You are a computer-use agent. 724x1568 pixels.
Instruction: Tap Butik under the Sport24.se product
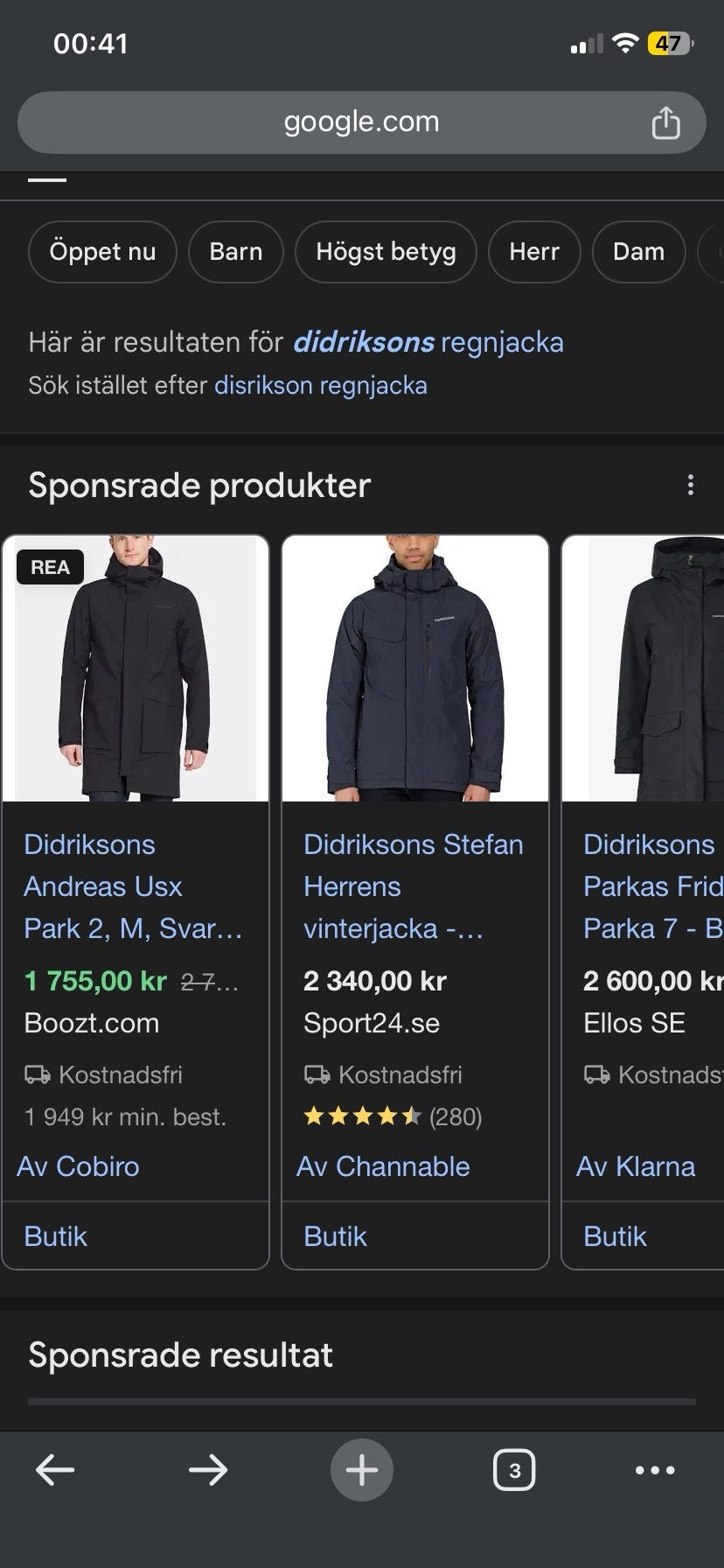pos(335,1235)
